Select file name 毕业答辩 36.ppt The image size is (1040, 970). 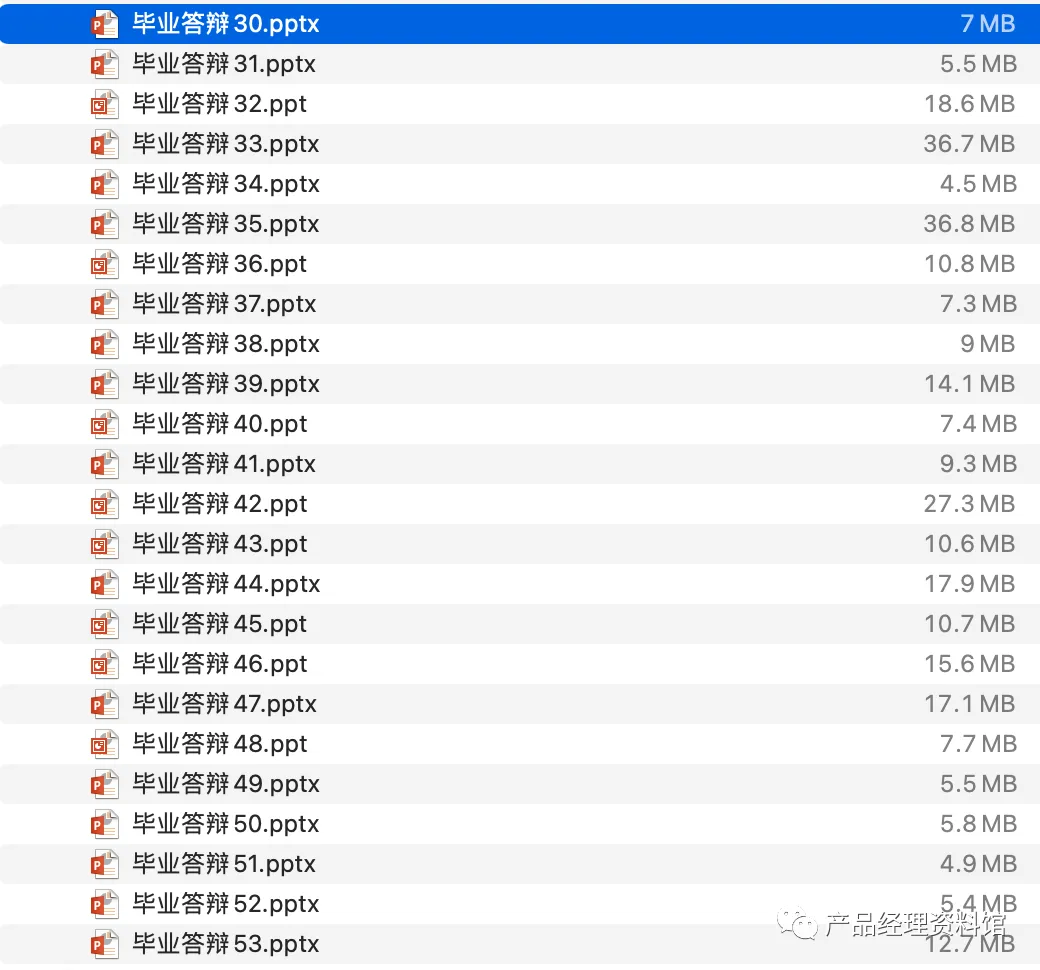click(x=219, y=264)
